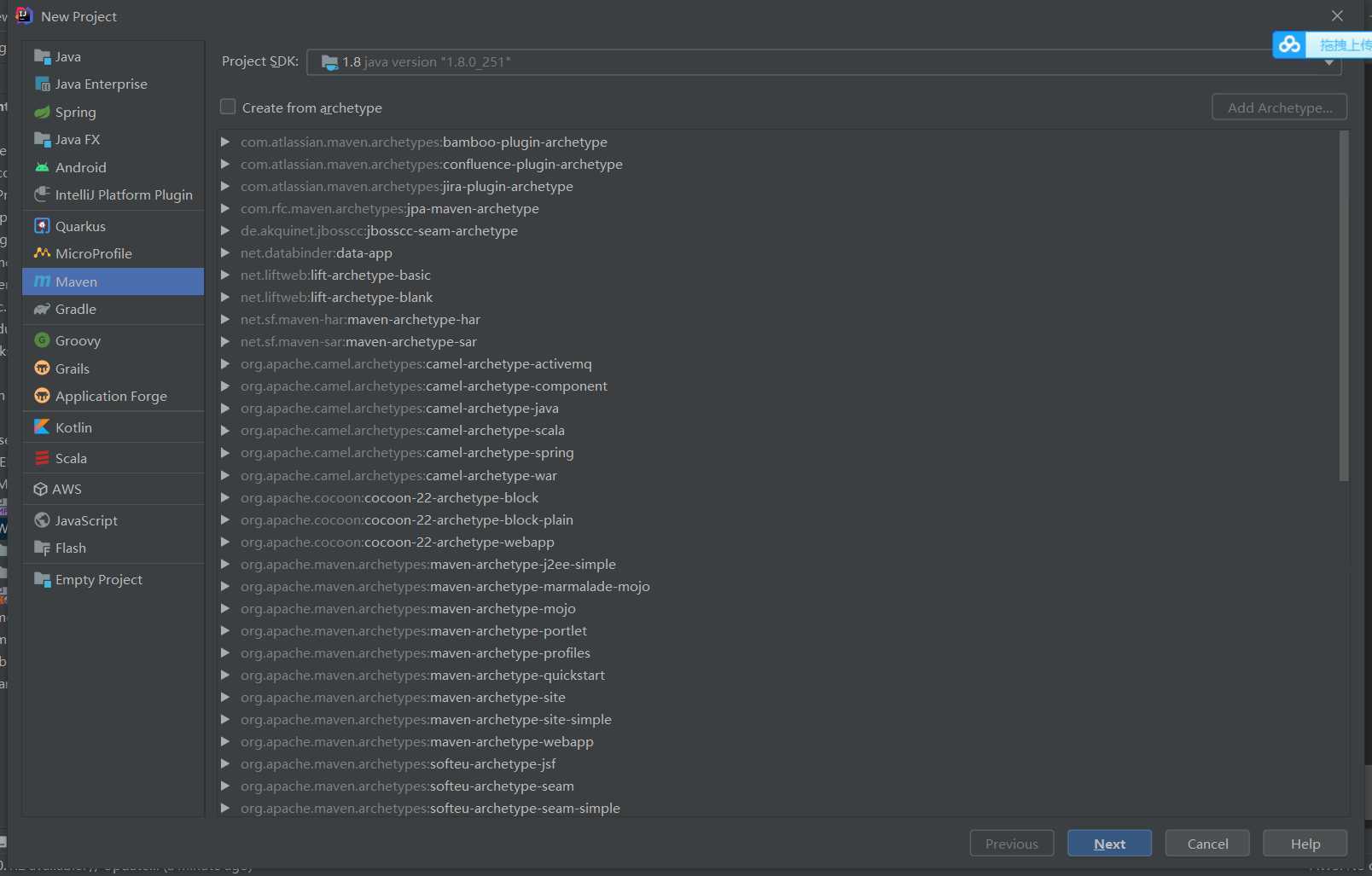
Task: Expand bamboo-plugin-archetype entry
Action: [225, 142]
